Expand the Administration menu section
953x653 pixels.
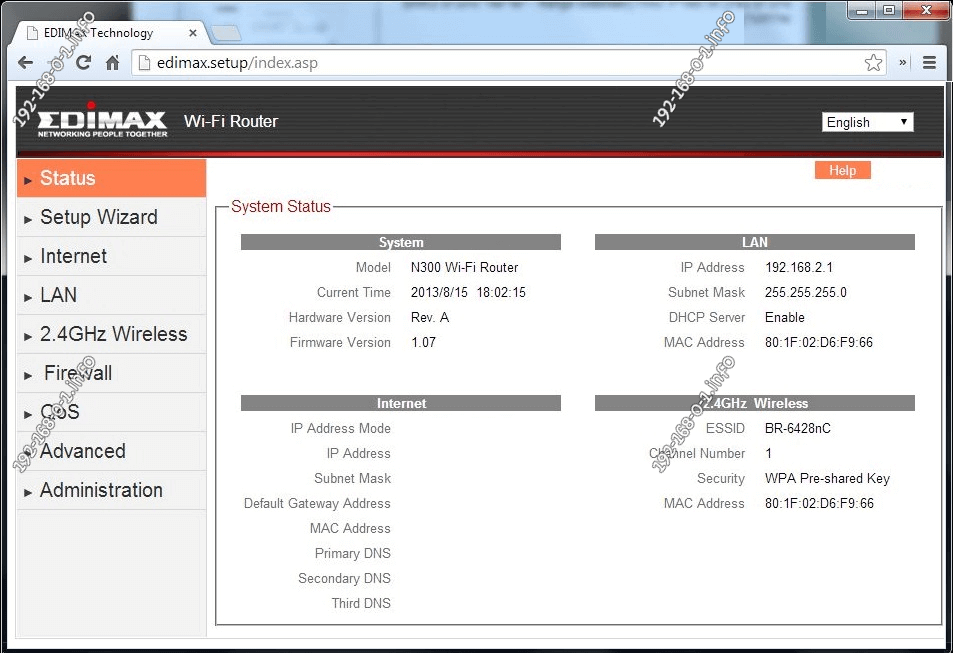101,490
